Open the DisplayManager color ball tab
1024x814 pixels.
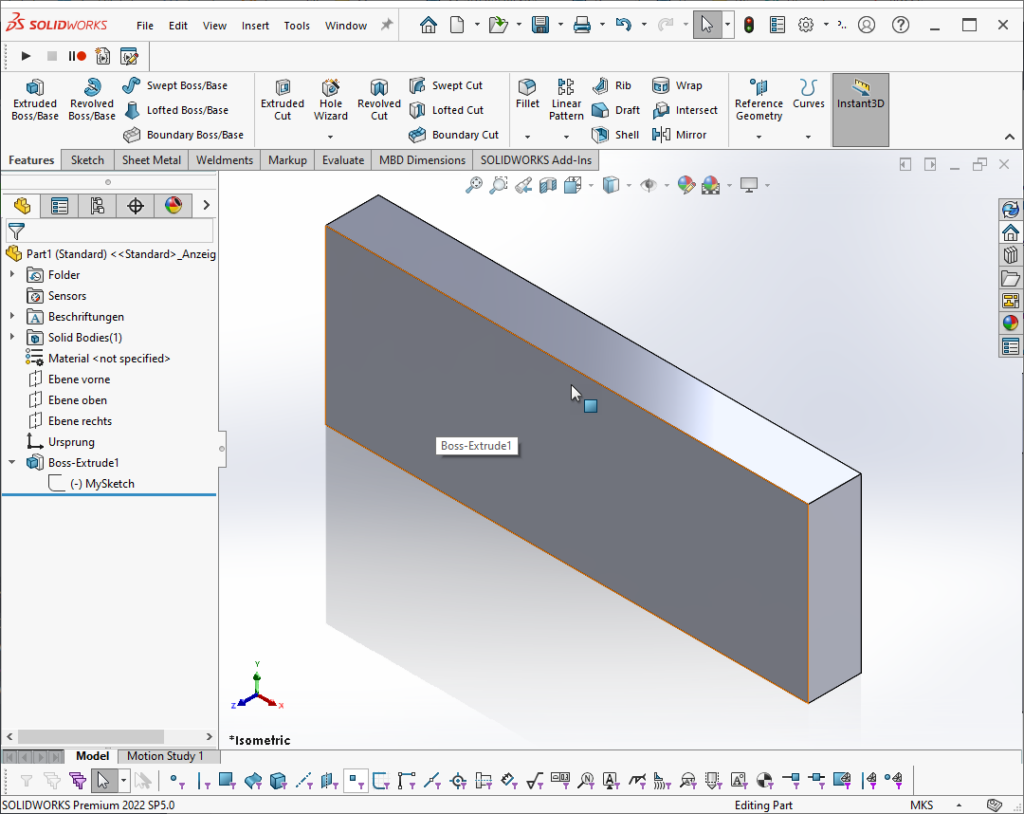tap(173, 206)
